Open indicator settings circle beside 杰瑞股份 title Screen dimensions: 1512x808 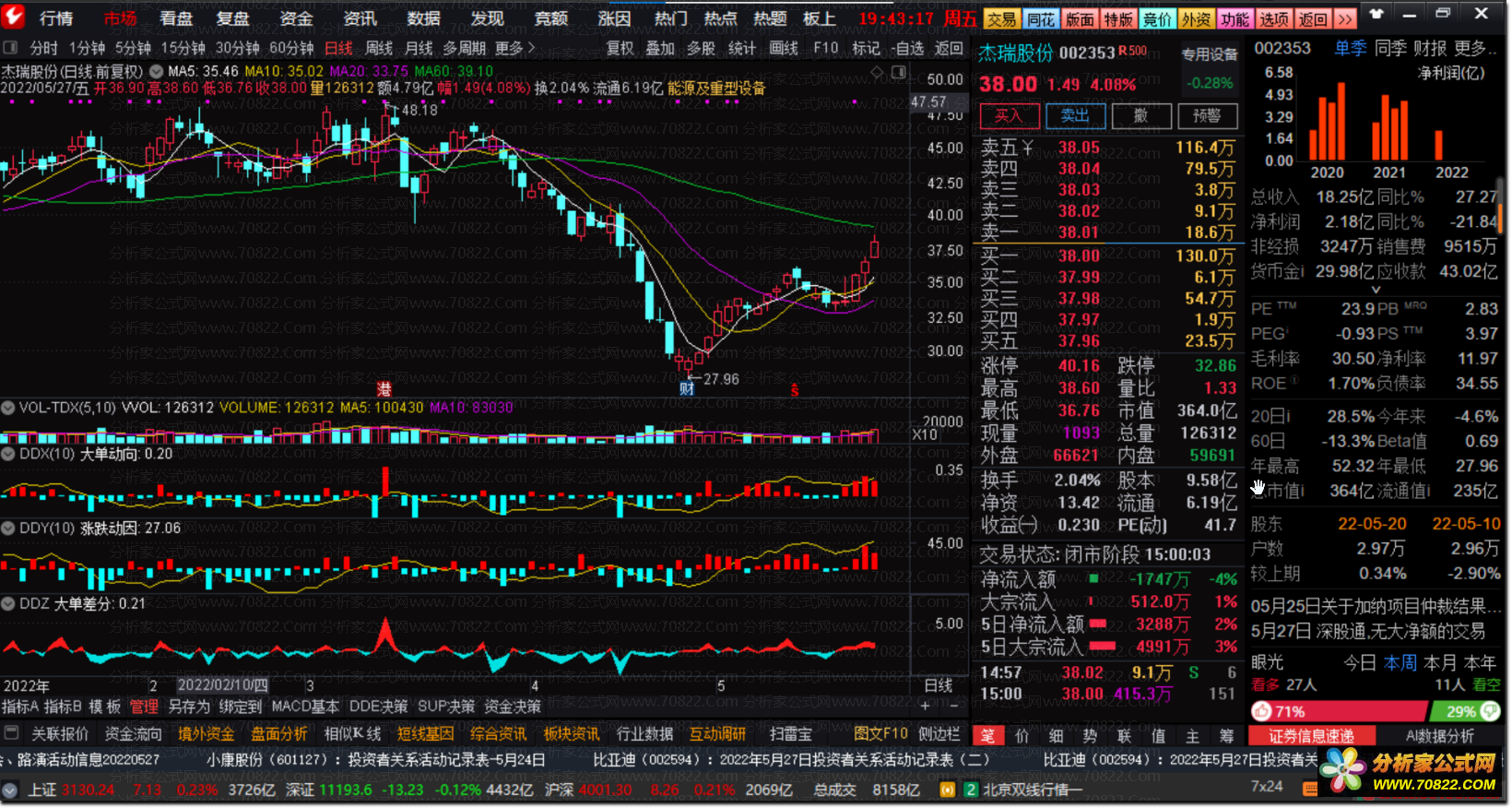click(156, 71)
